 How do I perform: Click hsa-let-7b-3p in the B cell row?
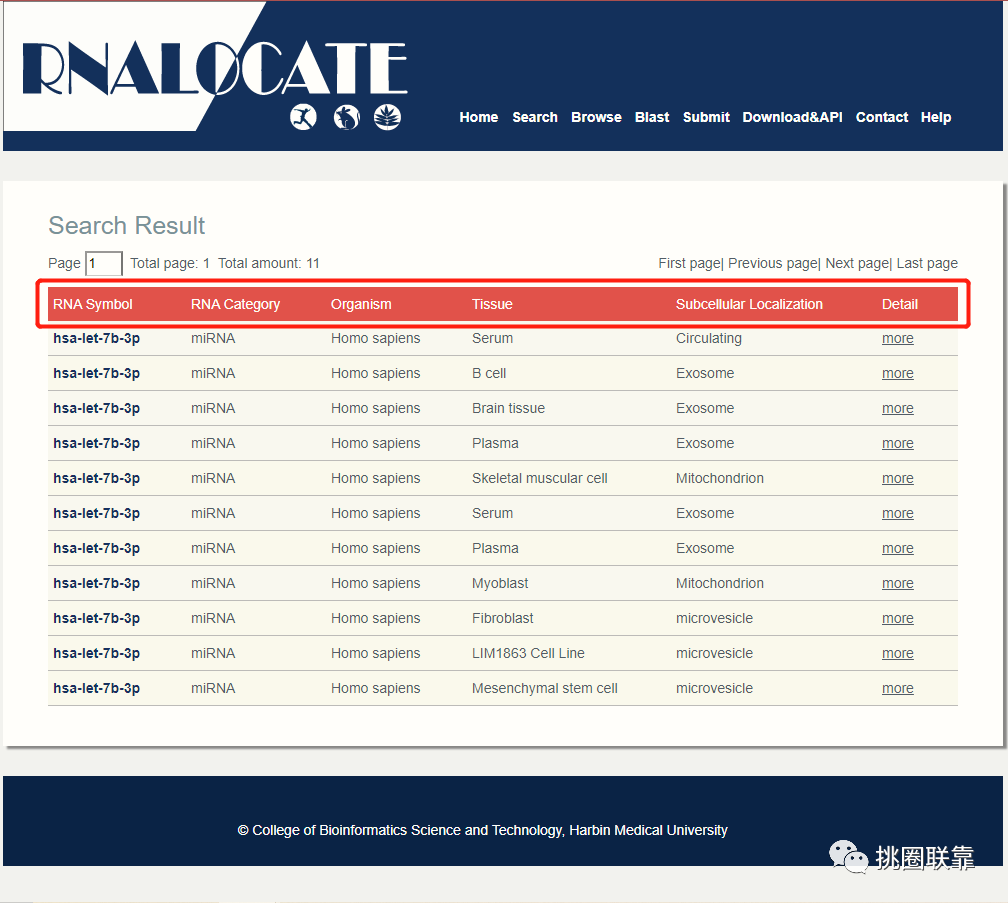click(x=96, y=373)
